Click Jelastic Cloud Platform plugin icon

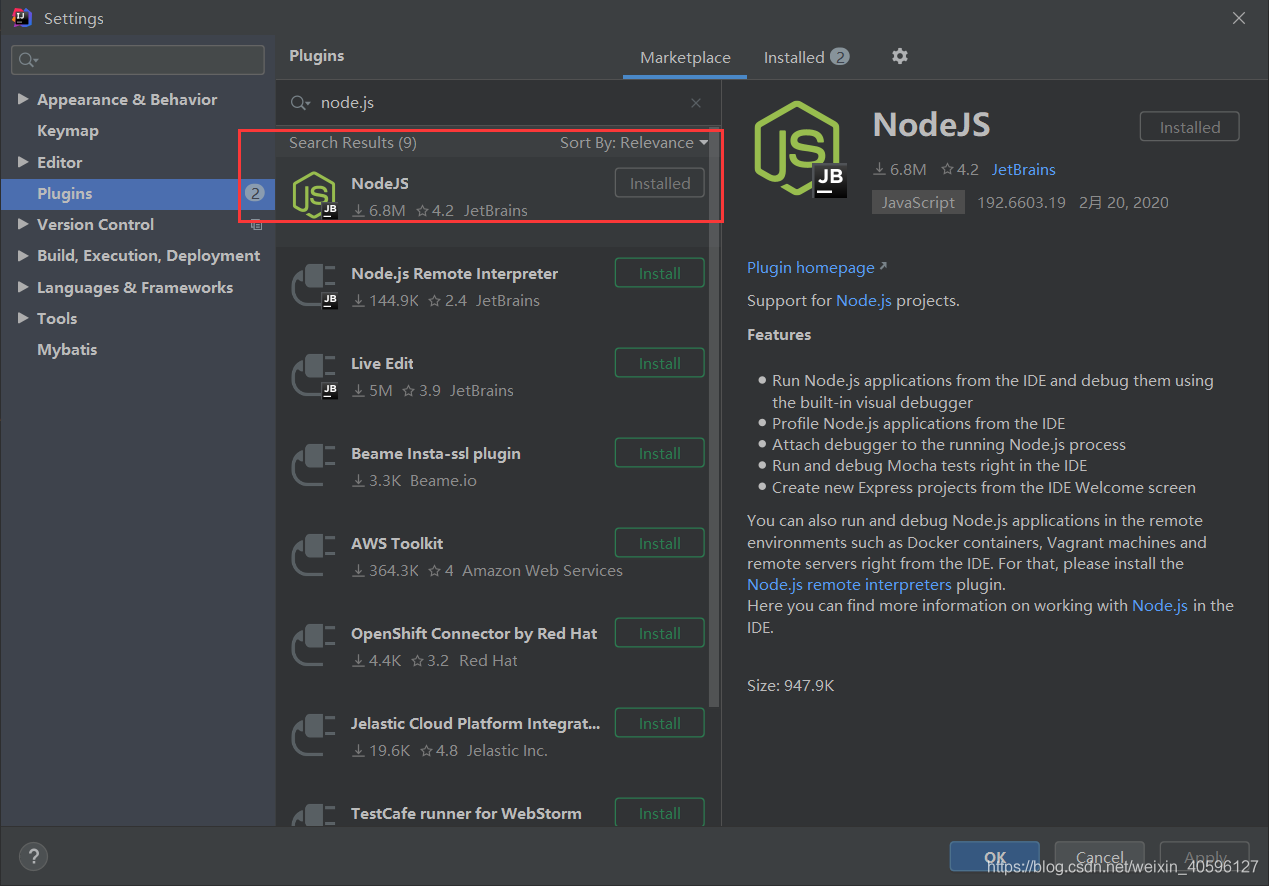(x=312, y=735)
